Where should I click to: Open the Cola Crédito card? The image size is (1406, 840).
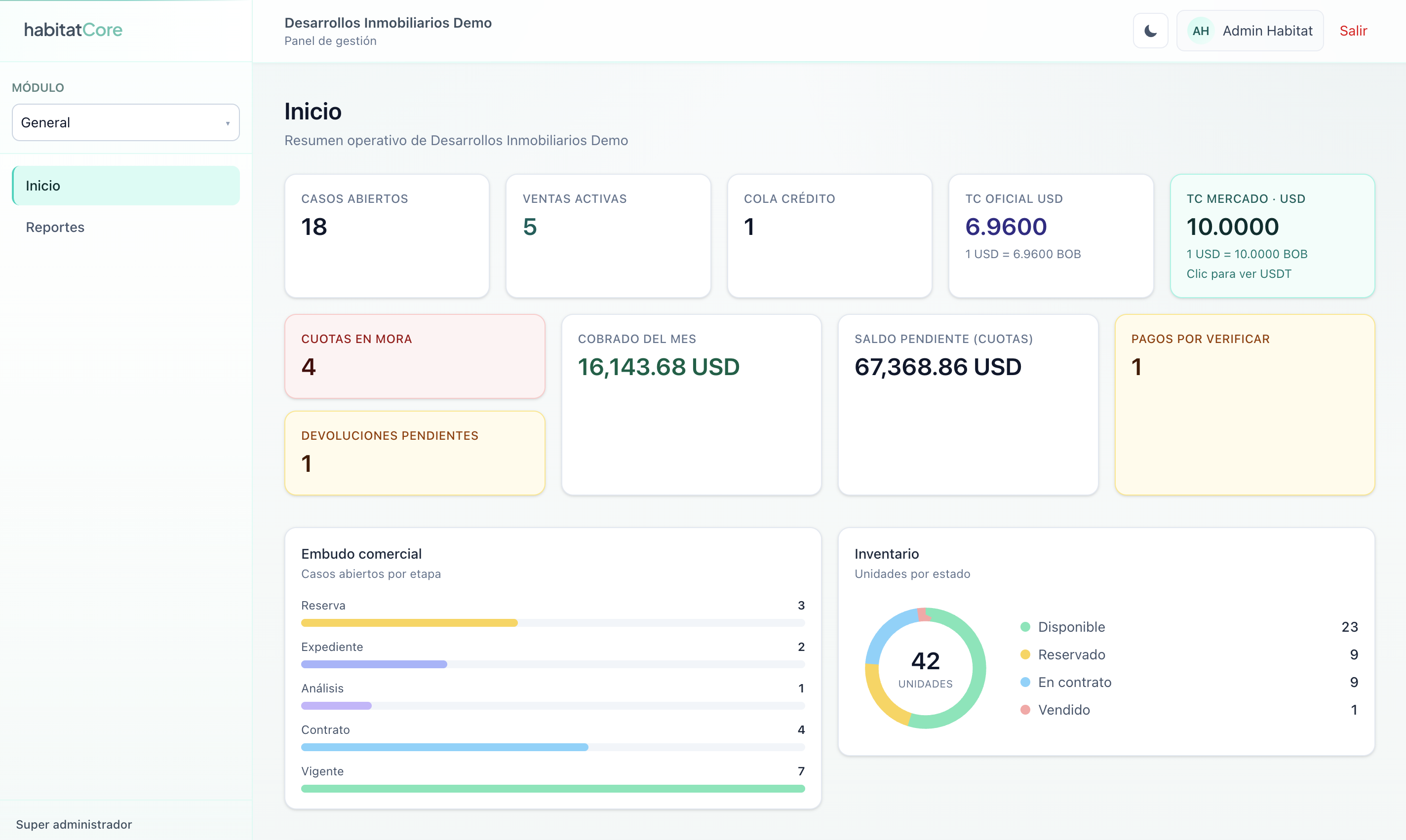830,235
